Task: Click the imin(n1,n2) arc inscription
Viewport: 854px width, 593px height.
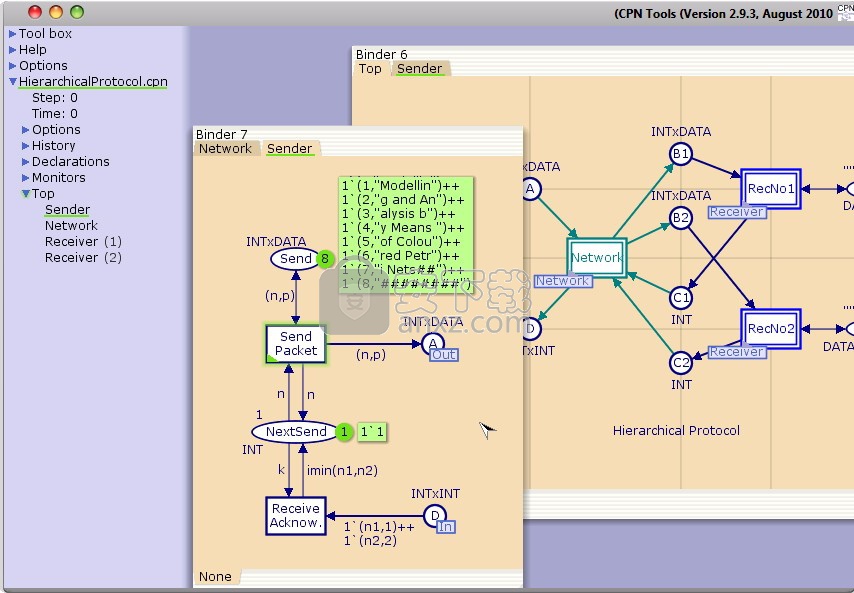Action: tap(342, 470)
